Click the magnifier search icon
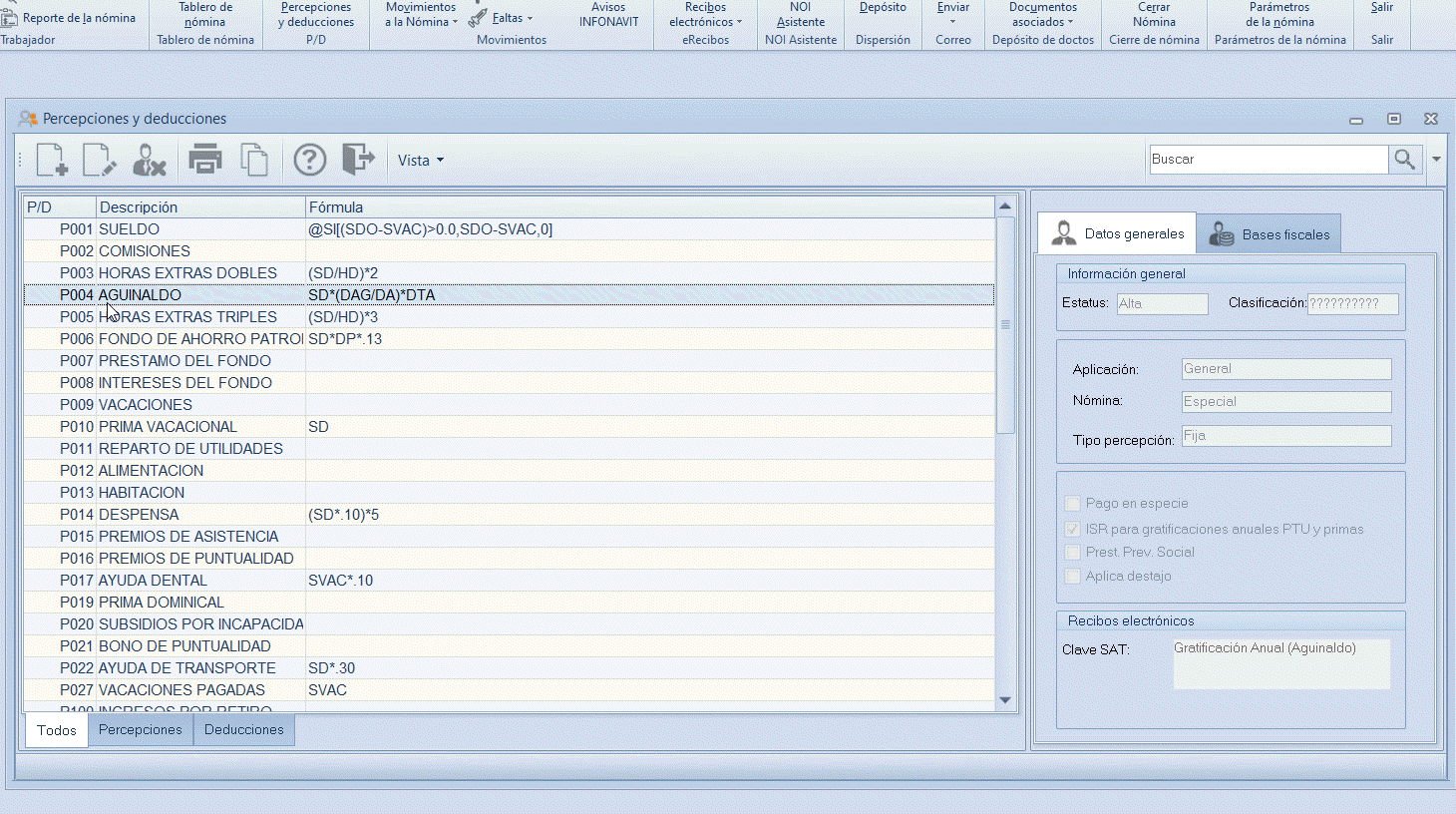The width and height of the screenshot is (1456, 814). pos(1404,160)
